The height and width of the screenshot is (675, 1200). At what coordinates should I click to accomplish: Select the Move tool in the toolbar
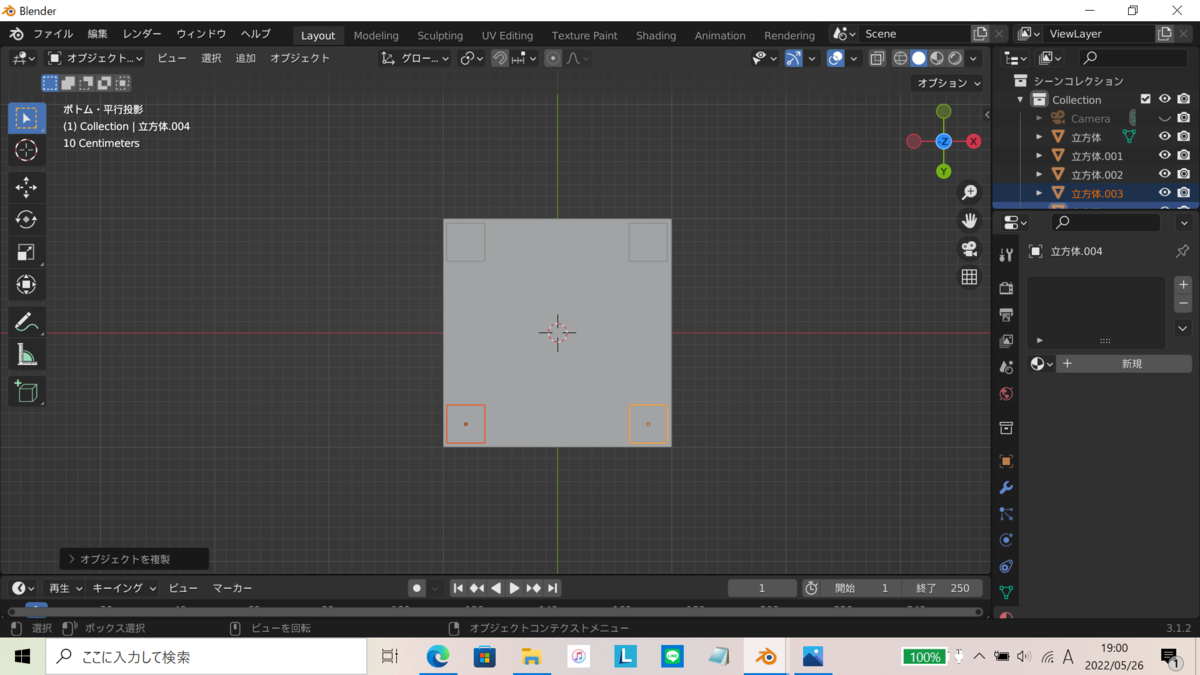tap(26, 187)
